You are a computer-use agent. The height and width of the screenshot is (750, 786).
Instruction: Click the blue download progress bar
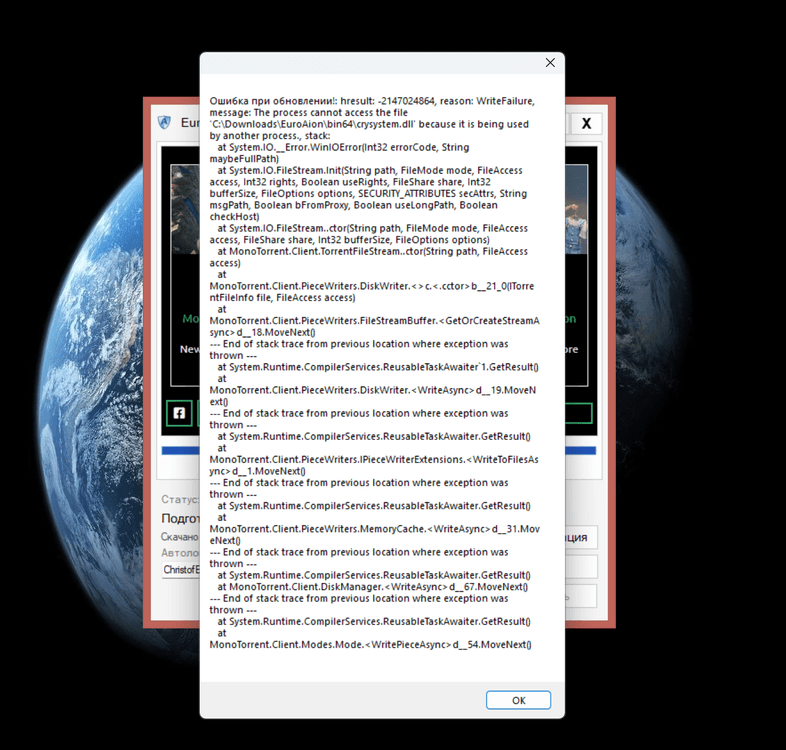coord(180,451)
